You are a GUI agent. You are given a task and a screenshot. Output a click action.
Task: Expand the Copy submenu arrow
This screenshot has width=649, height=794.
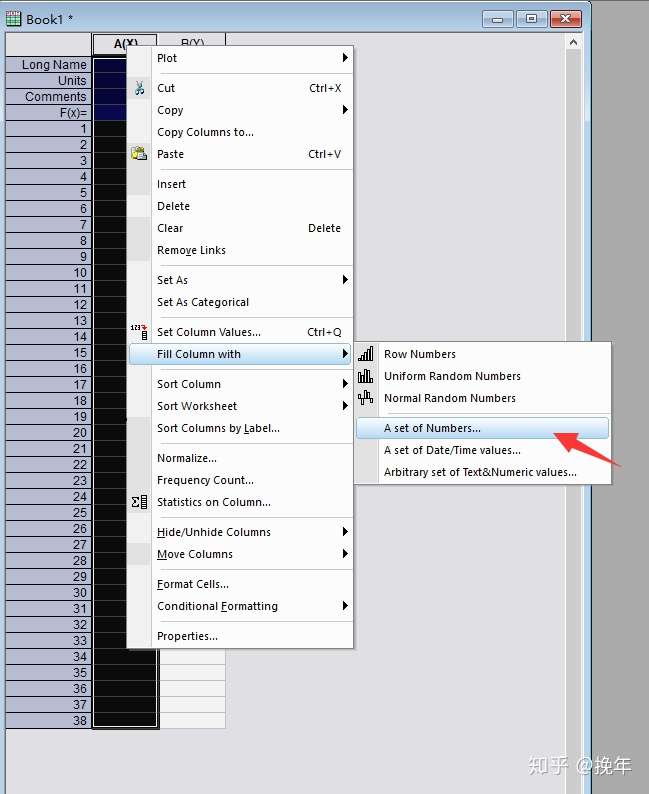pos(345,110)
